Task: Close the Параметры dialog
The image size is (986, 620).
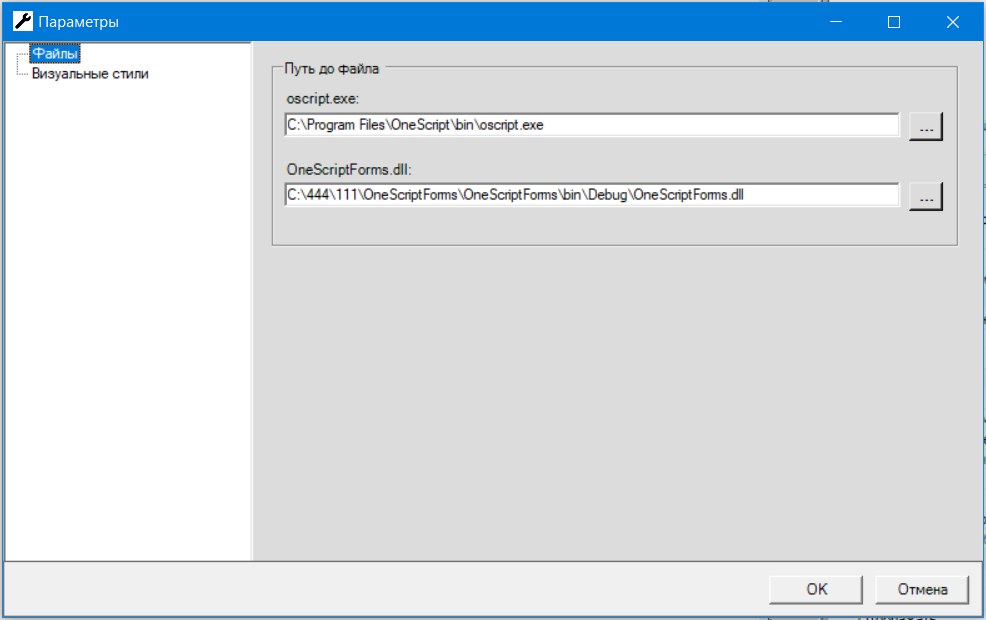Action: [952, 21]
